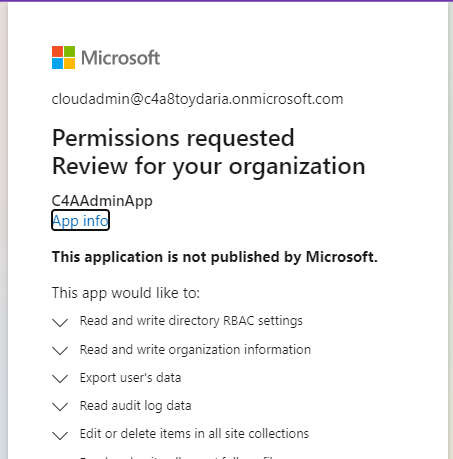Screen dimensions: 453x459
Task: Expand the site collections permission chevron
Action: pyautogui.click(x=60, y=435)
